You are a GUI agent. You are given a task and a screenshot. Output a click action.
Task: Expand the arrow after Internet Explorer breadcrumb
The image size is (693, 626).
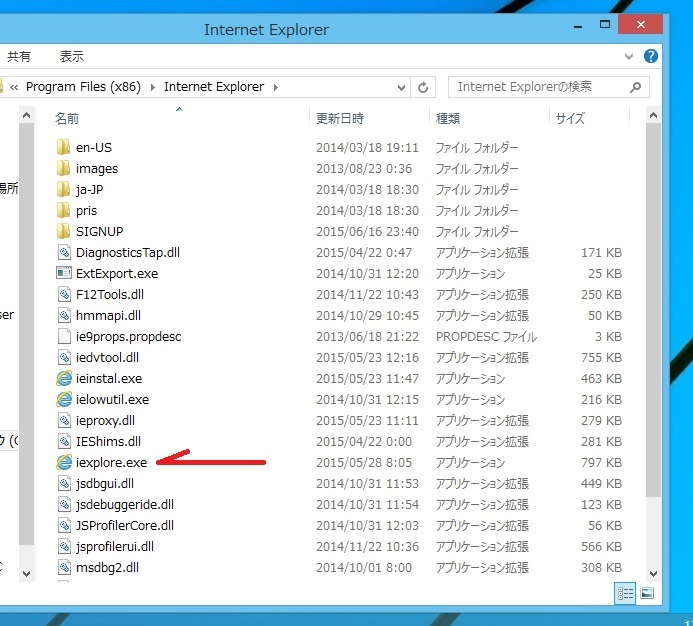tap(275, 87)
